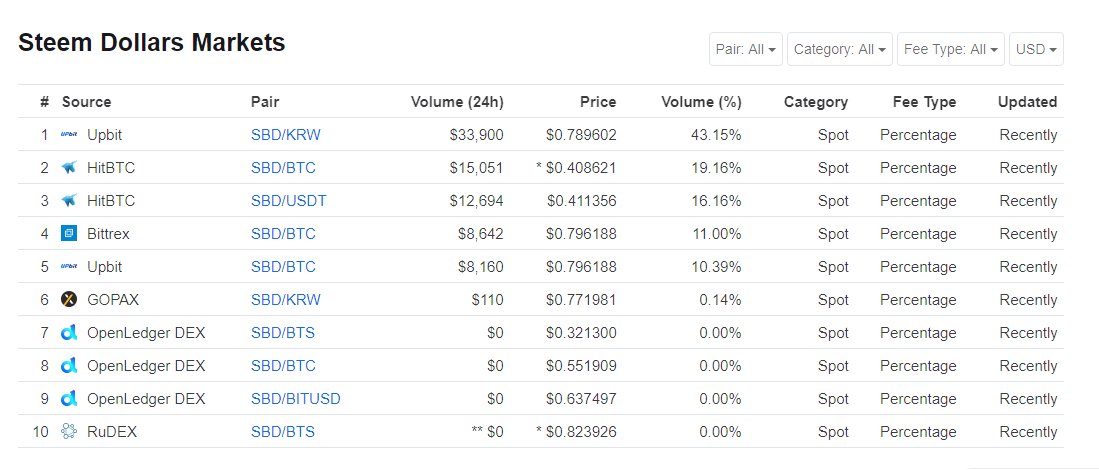
Task: Click the GOPAX source name
Action: click(x=113, y=299)
